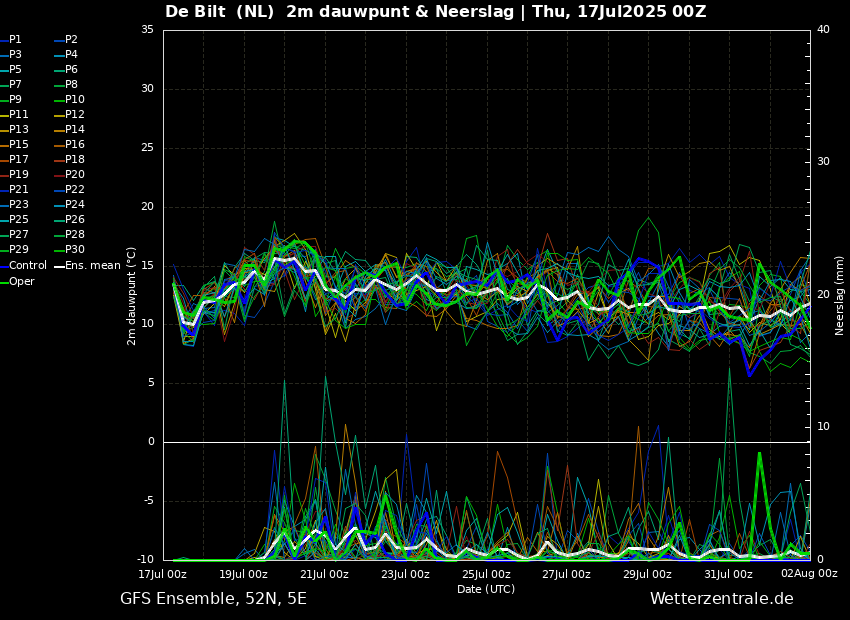850x620 pixels.
Task: Click the GFS Ensemble, 52N, 5E caption
Action: pos(213,599)
